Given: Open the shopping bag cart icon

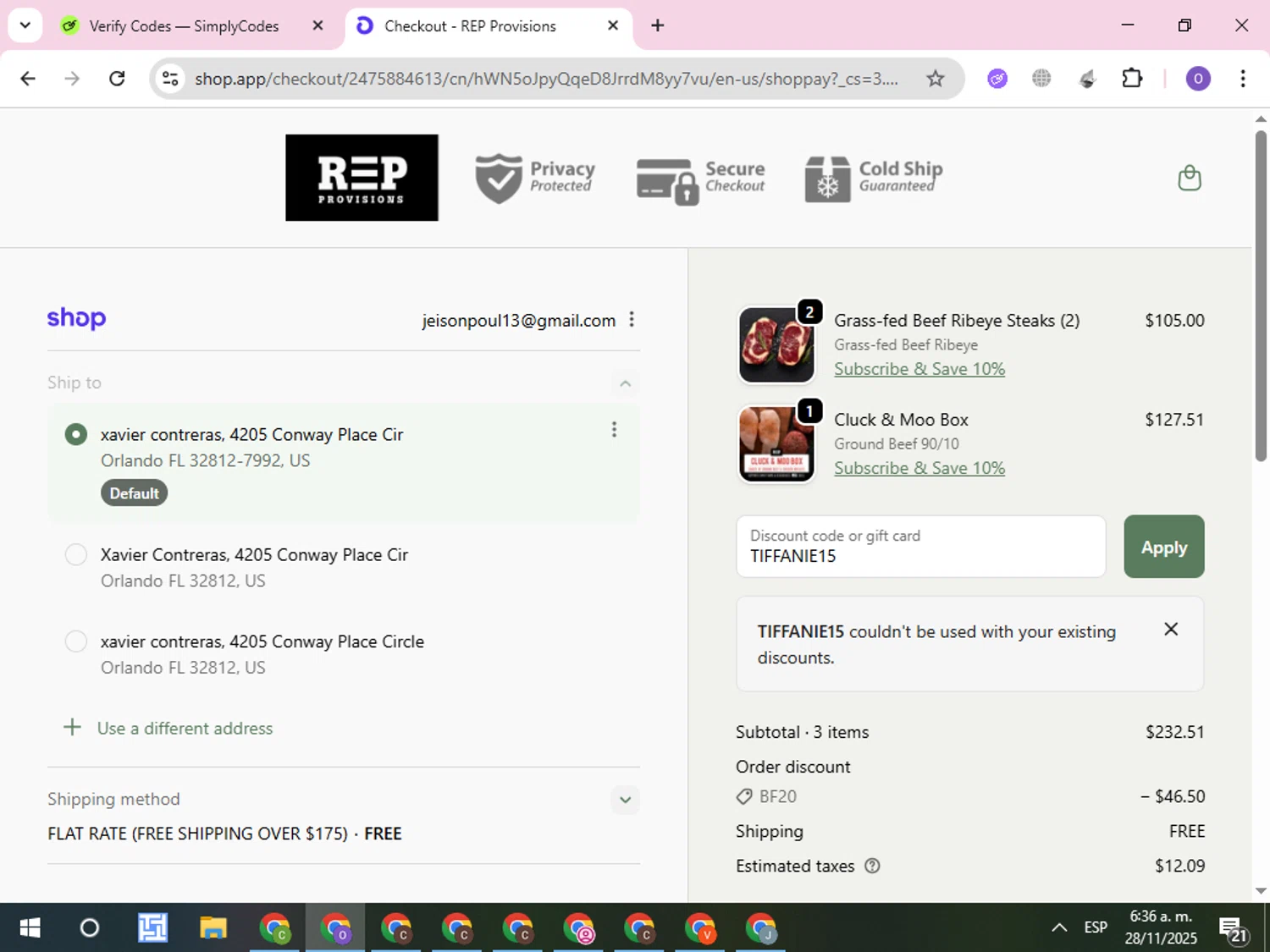Looking at the screenshot, I should [x=1190, y=178].
